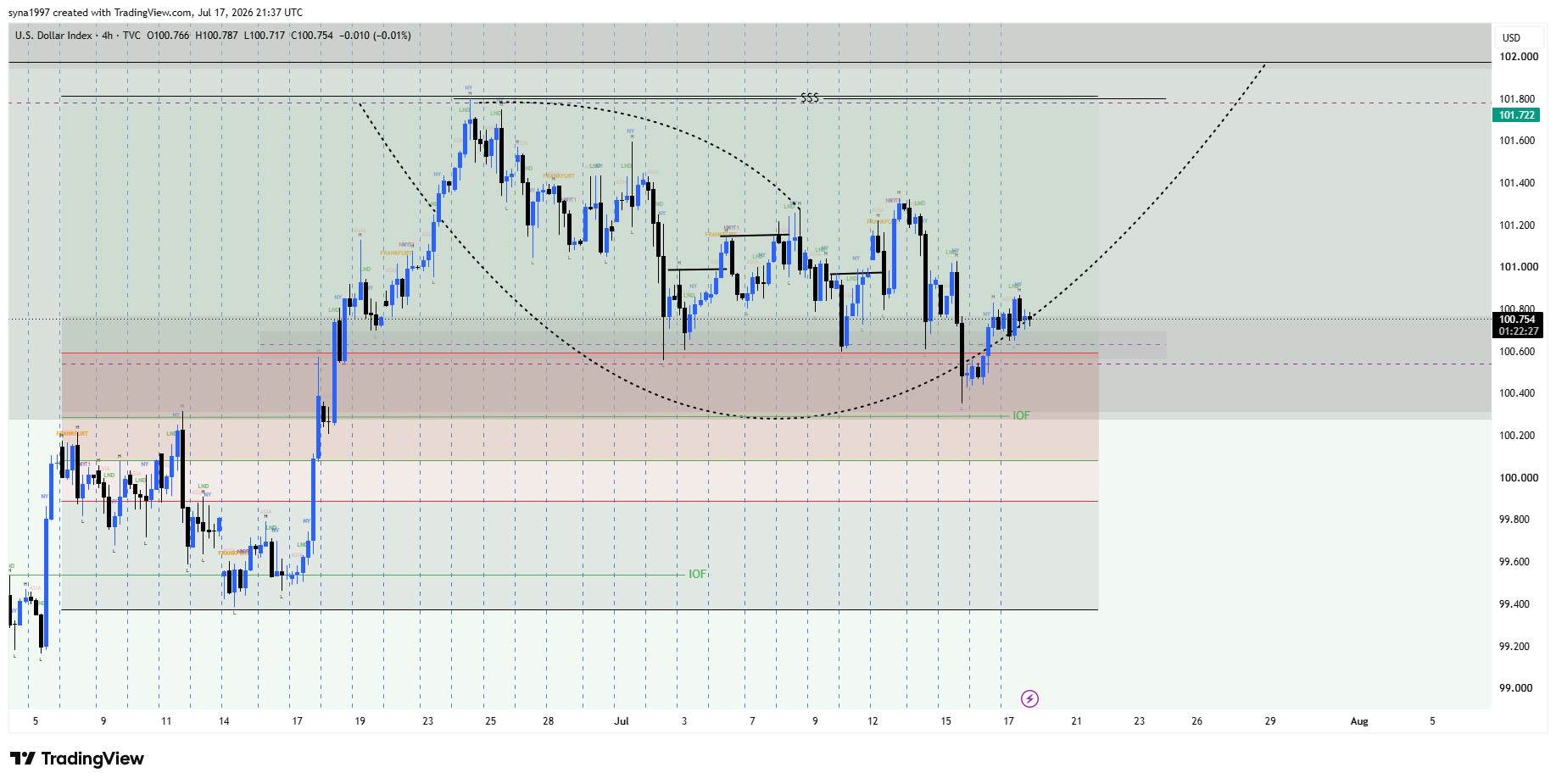Click the change value −0.010 (−0.01%)
Screen dimensions: 1556x784
point(376,36)
